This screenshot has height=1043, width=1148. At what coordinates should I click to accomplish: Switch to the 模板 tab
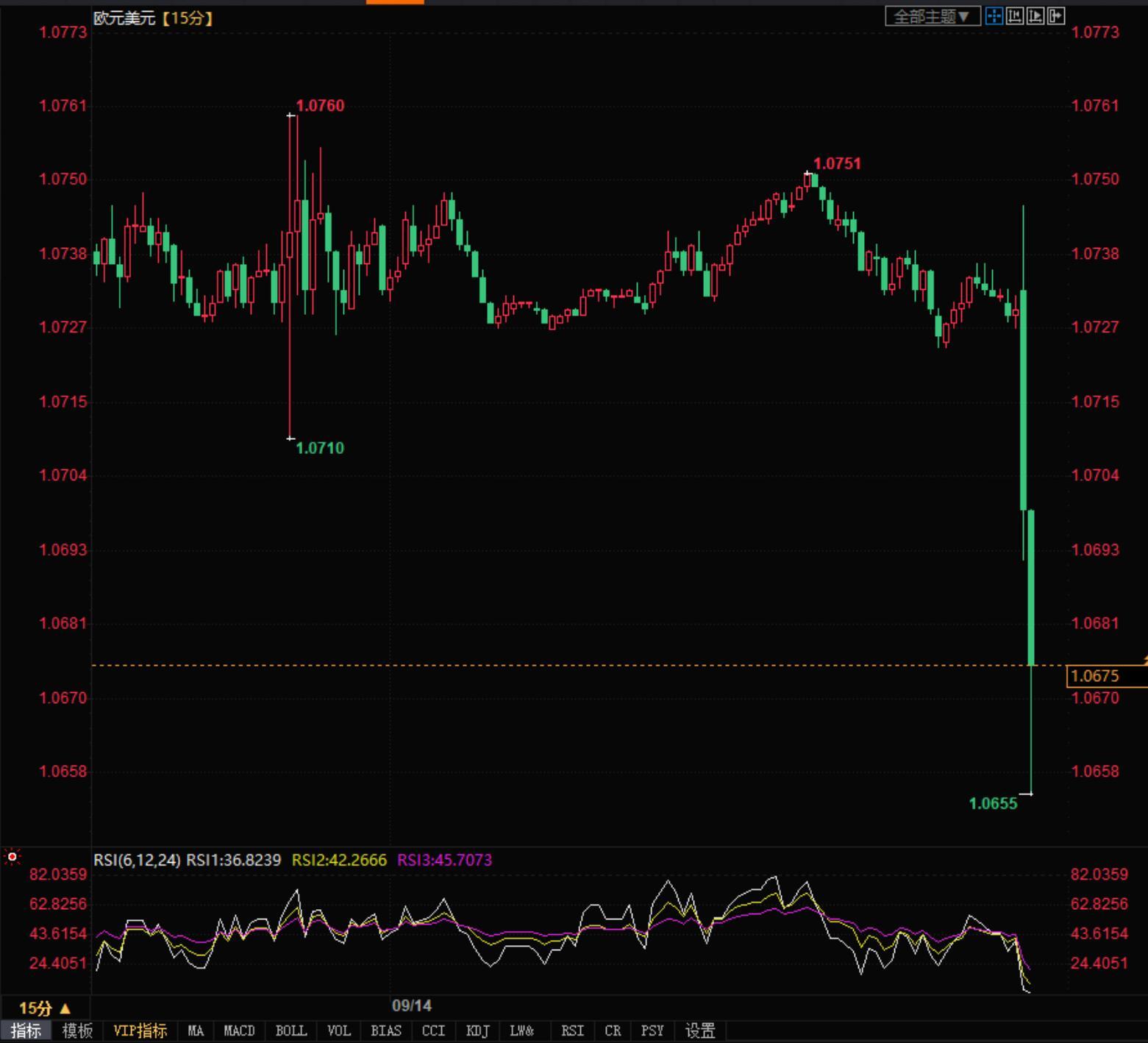click(77, 1031)
